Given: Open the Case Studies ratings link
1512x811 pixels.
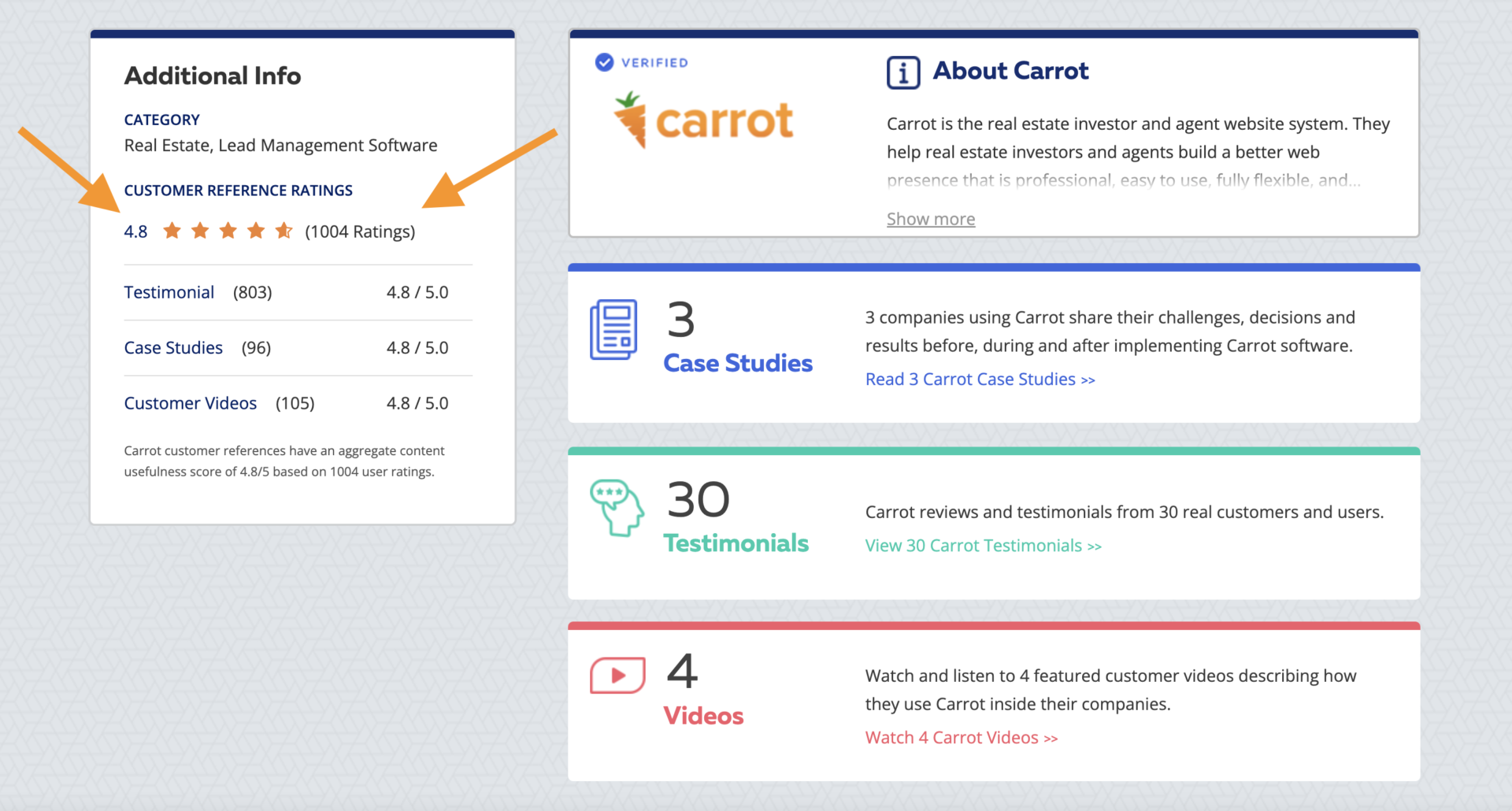Looking at the screenshot, I should click(x=173, y=348).
